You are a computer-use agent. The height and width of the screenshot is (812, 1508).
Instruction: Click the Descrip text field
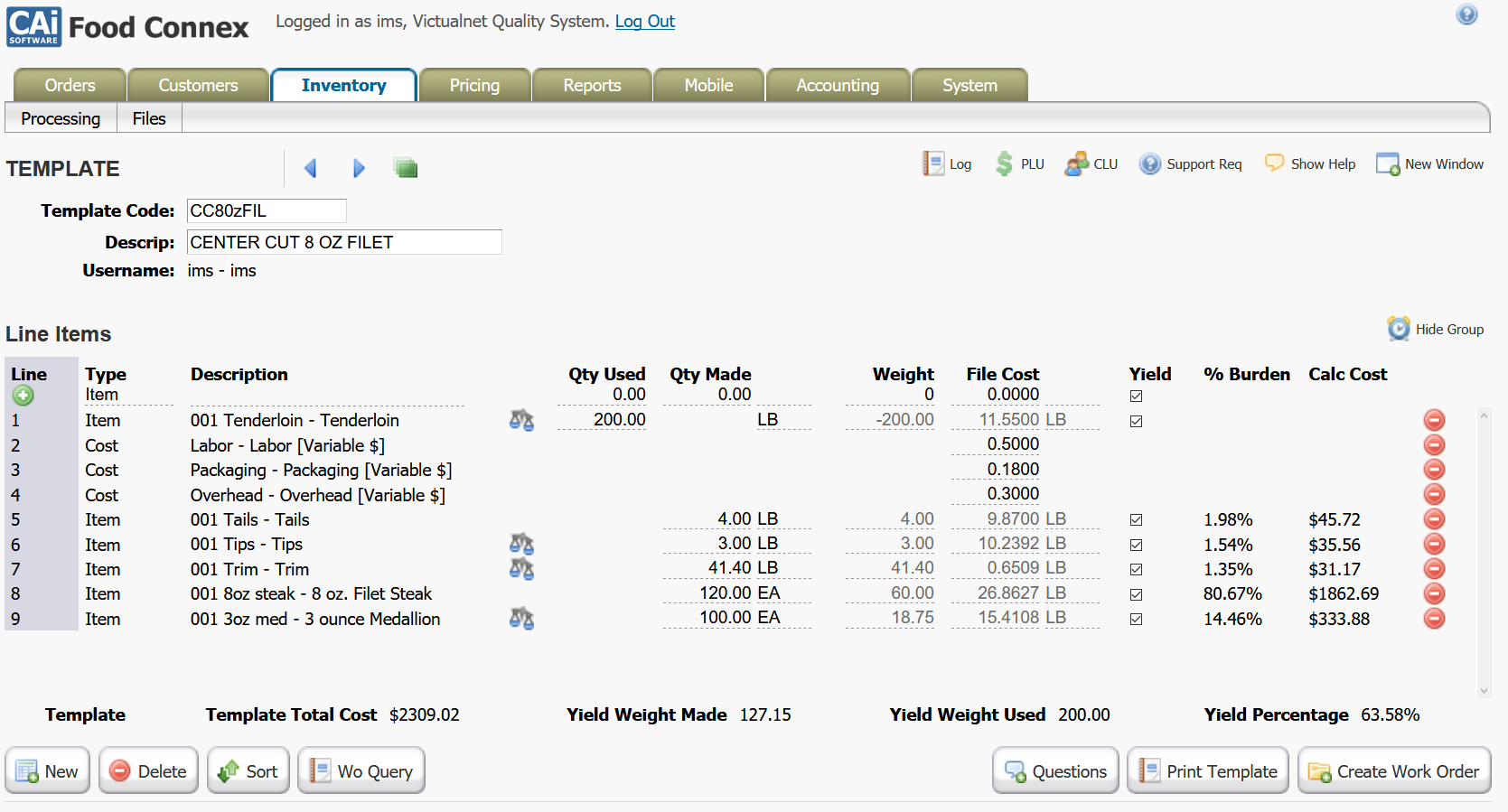pos(344,242)
